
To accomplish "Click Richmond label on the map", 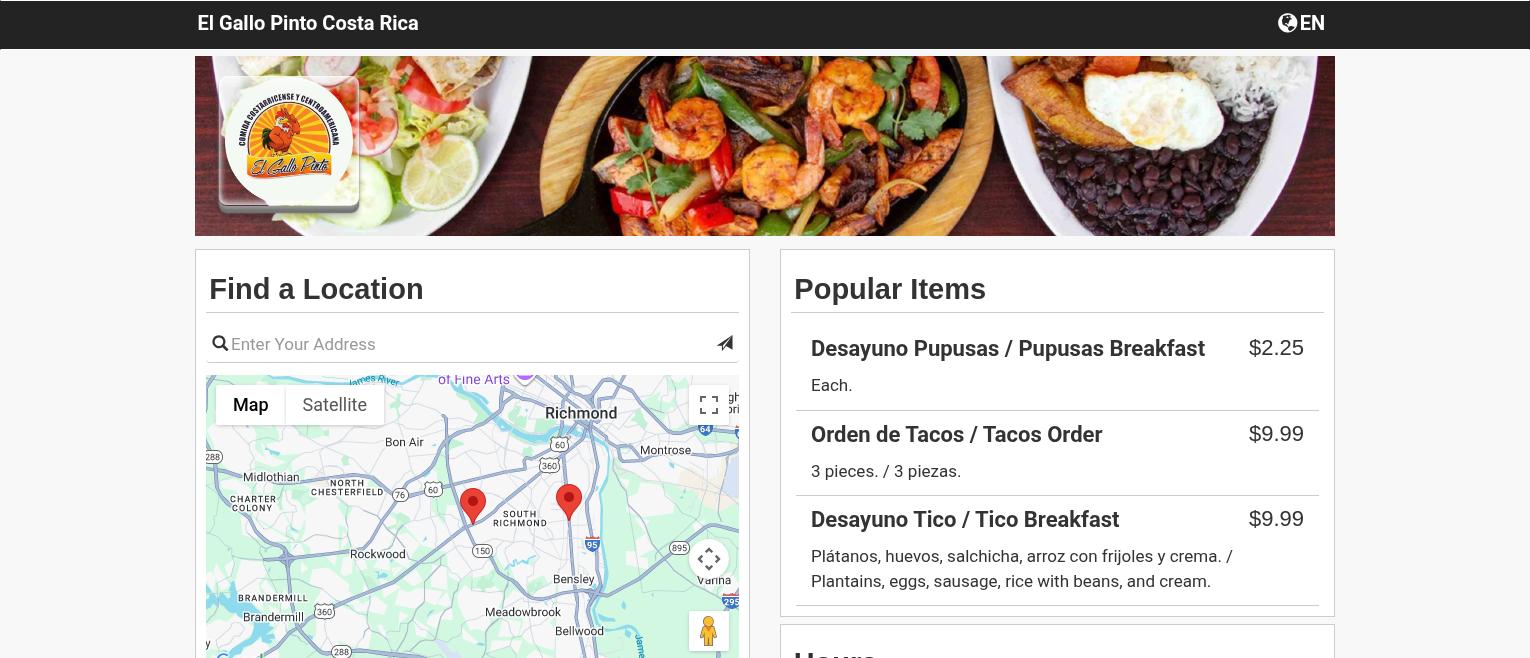I will [x=581, y=413].
